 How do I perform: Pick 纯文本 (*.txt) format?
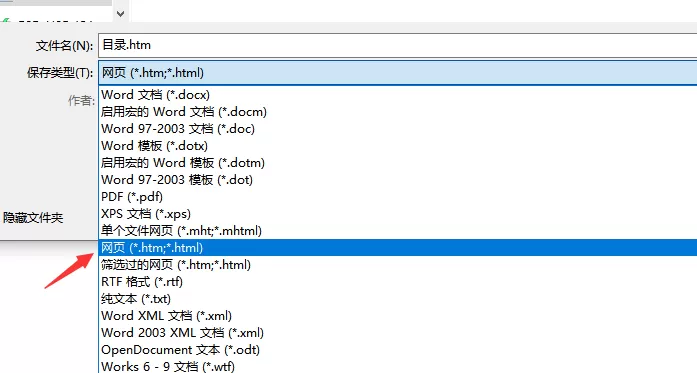coord(397,299)
